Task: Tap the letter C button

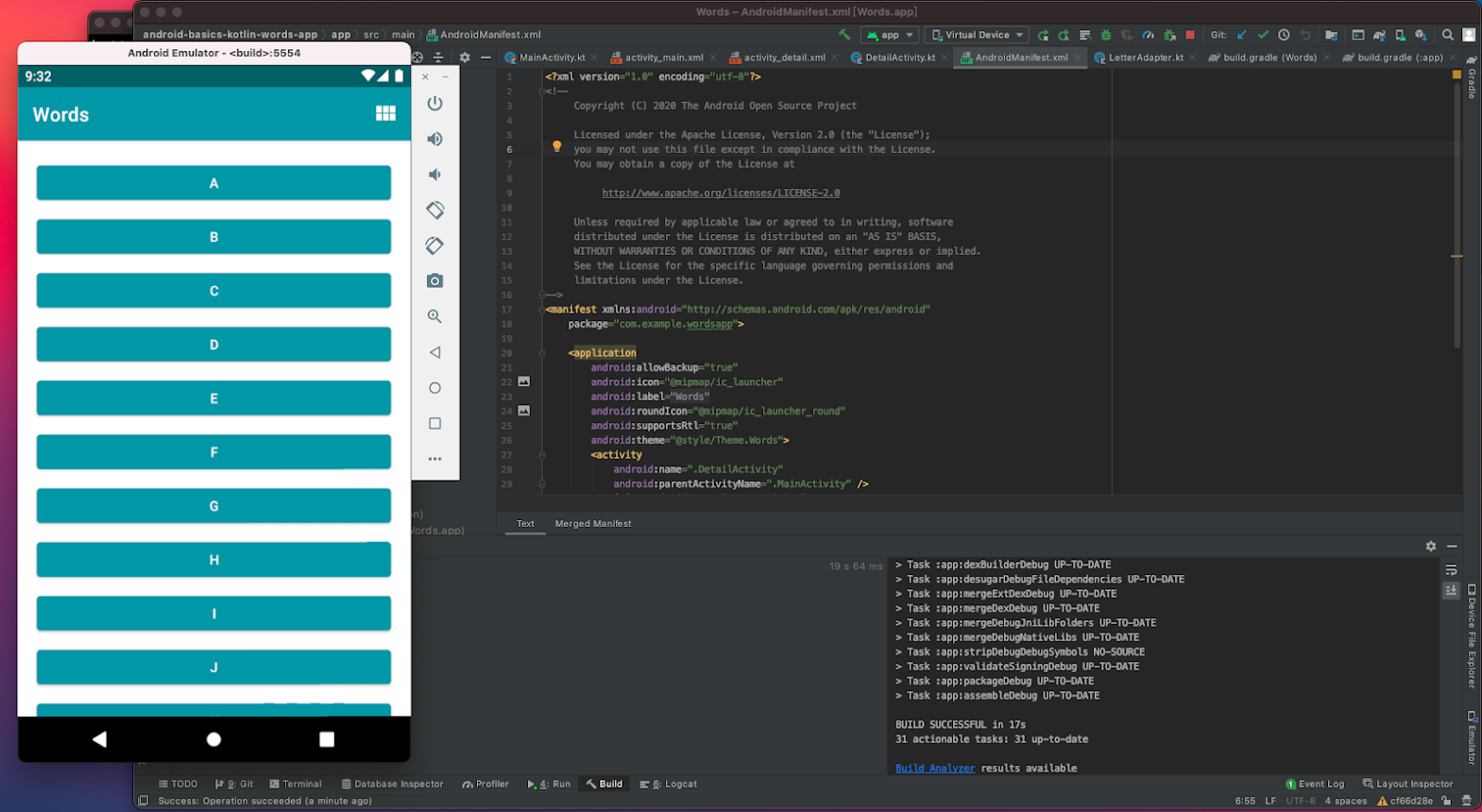Action: tap(213, 291)
